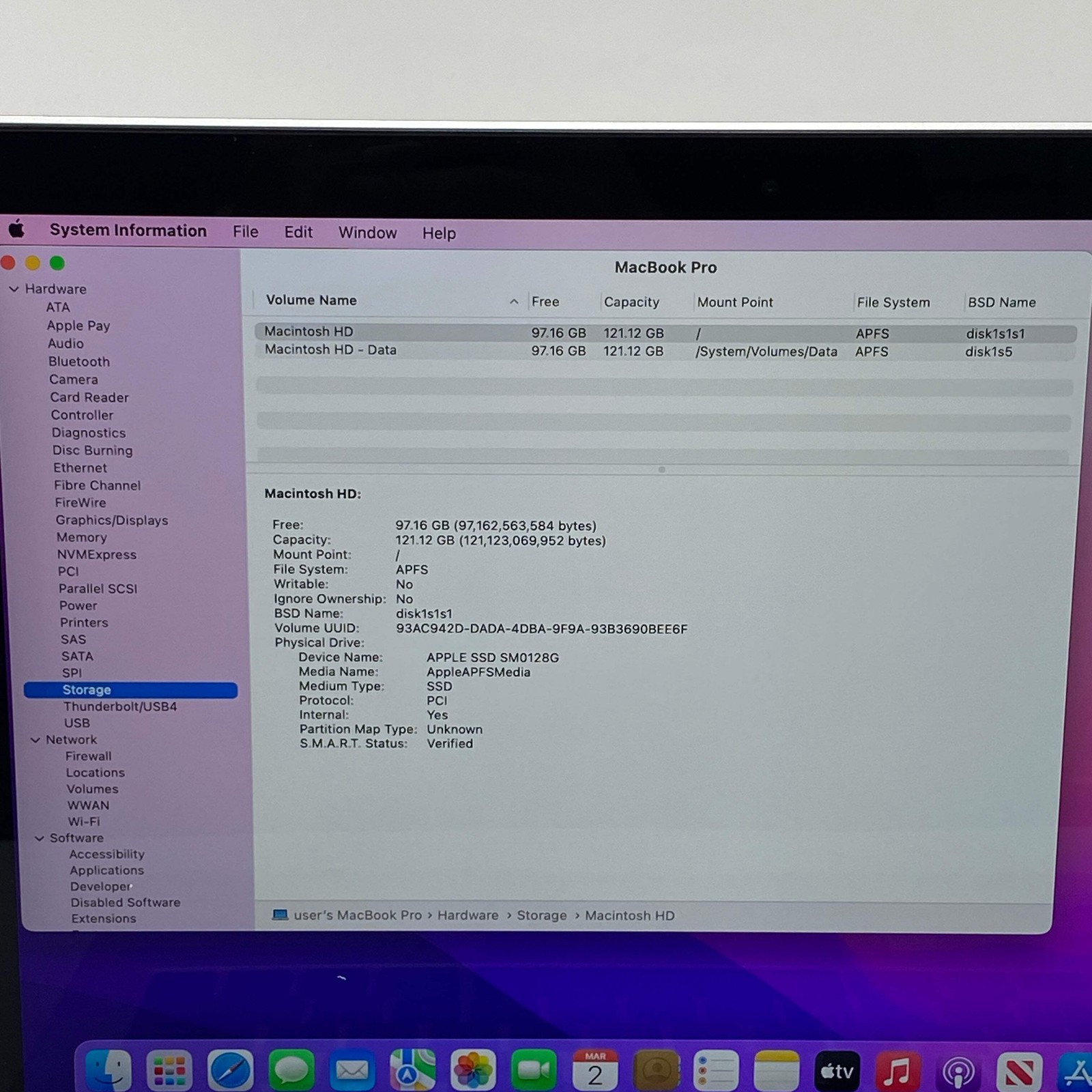
Task: Open the Edit menu
Action: click(x=298, y=232)
